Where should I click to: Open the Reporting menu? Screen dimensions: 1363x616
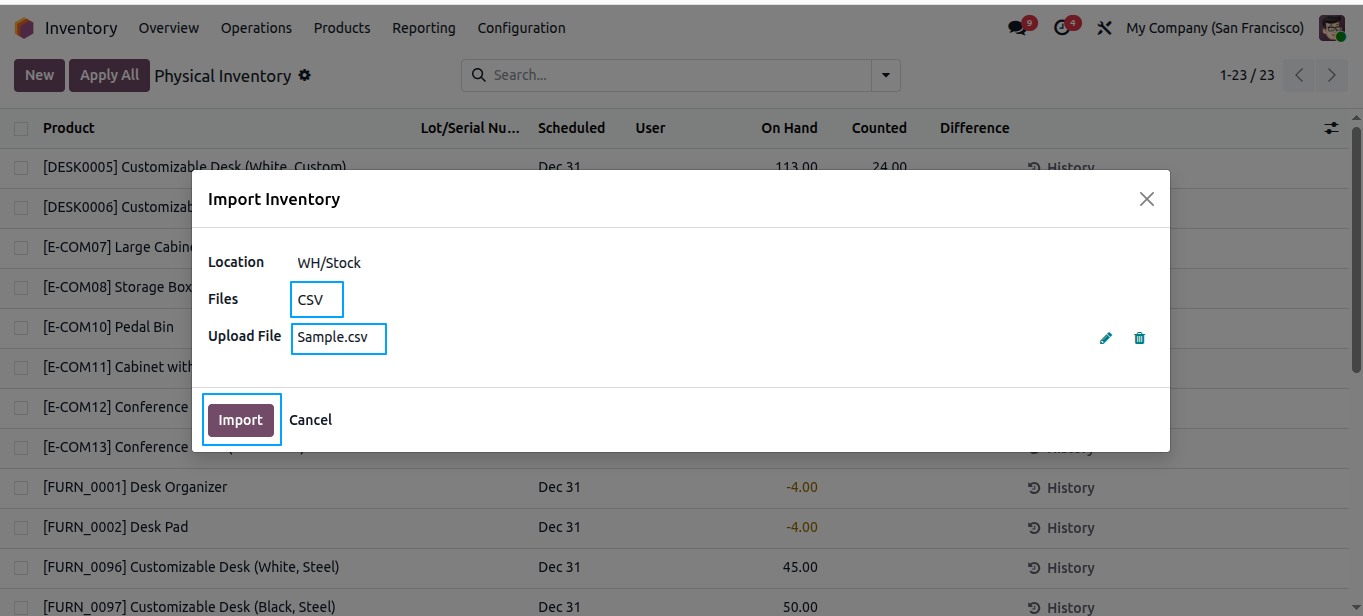pyautogui.click(x=424, y=28)
